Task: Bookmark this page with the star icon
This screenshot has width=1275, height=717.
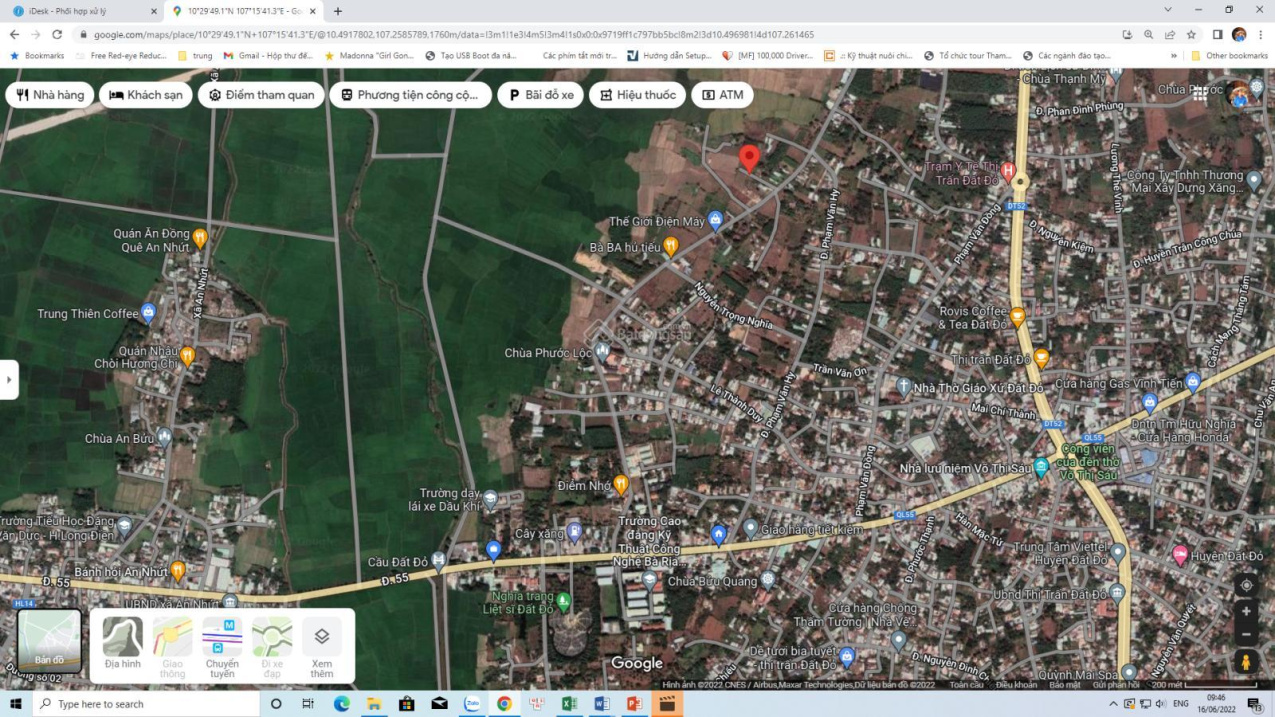Action: (x=1191, y=35)
